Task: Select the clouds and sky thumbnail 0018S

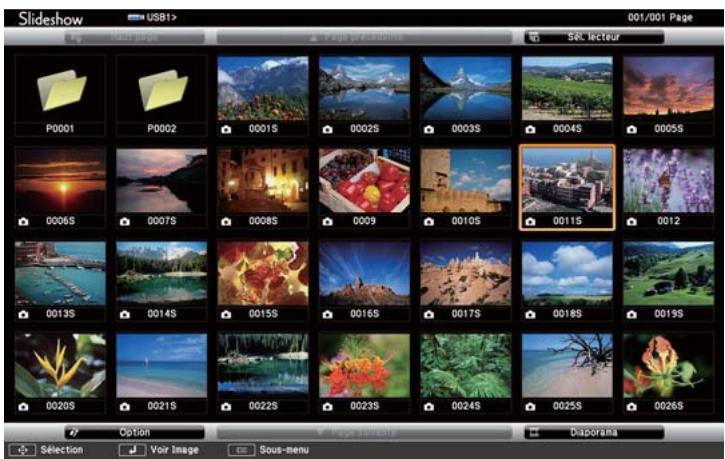Action: [567, 273]
